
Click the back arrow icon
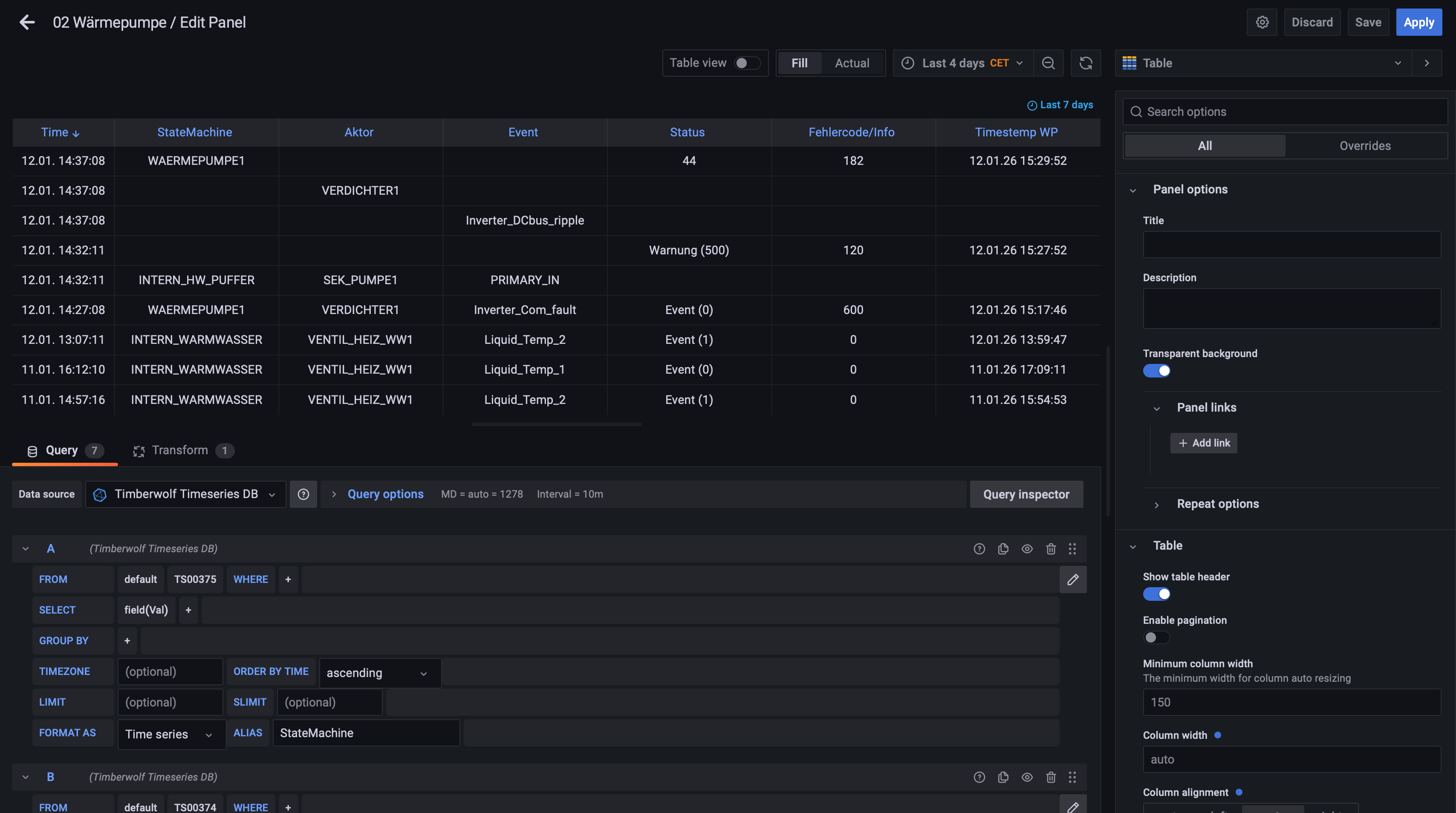point(26,22)
